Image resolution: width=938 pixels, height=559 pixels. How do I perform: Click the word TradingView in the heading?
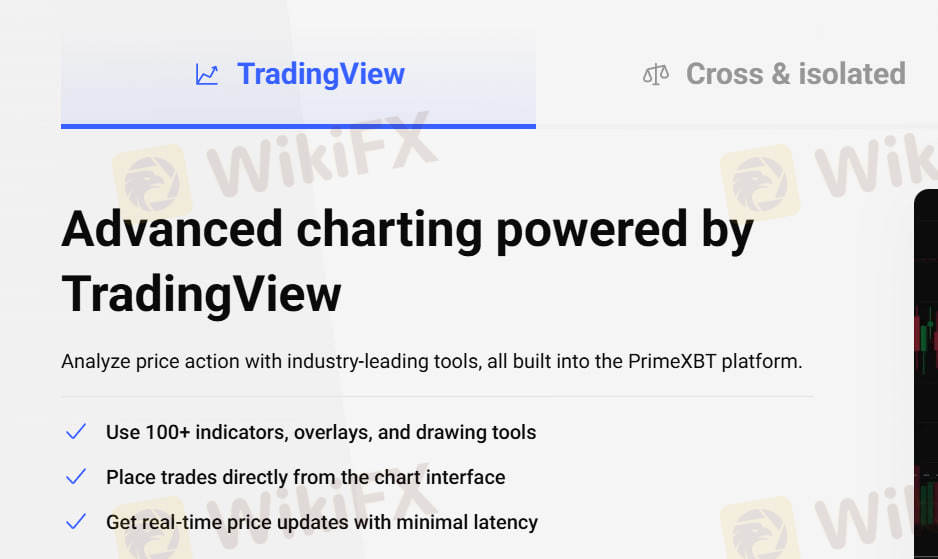[201, 294]
